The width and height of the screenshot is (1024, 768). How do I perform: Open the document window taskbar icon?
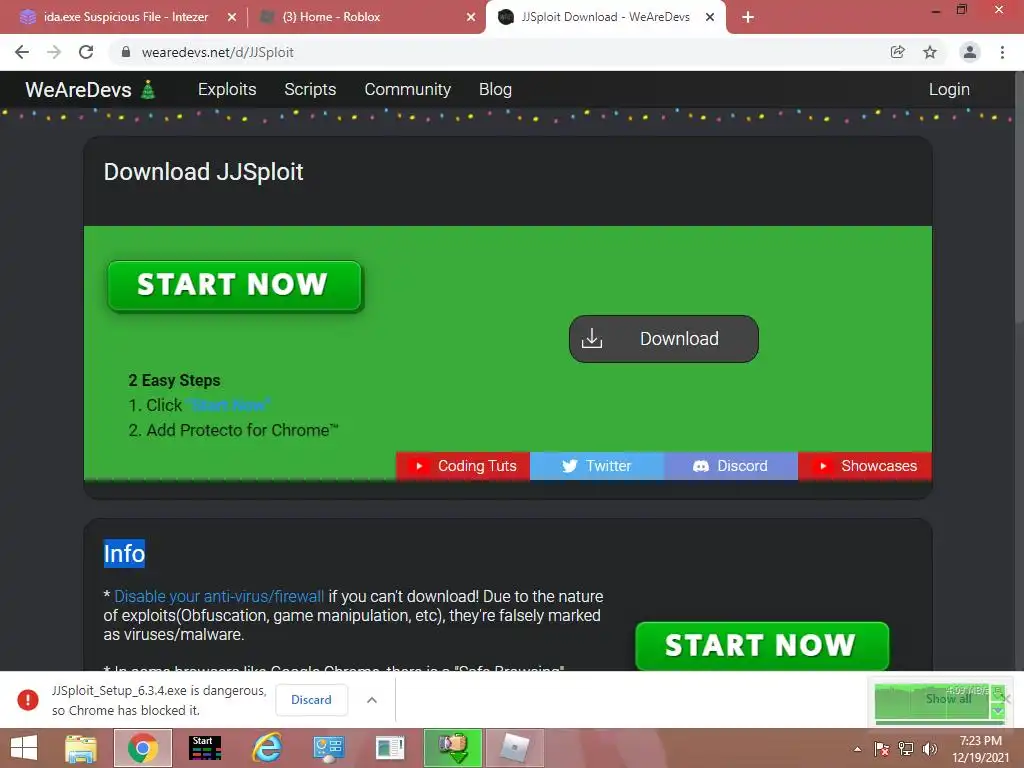pyautogui.click(x=391, y=748)
